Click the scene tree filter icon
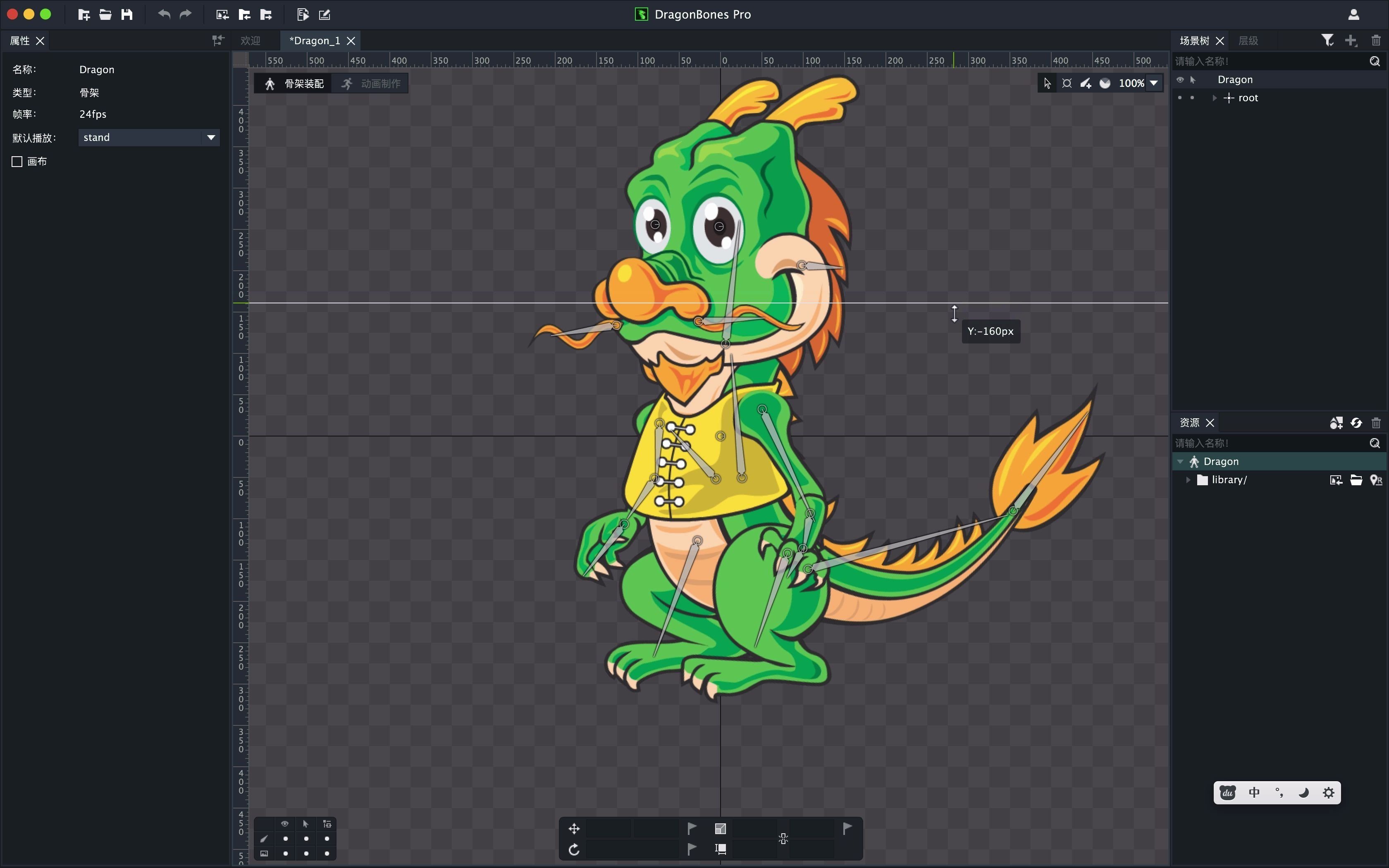This screenshot has width=1389, height=868. [x=1327, y=40]
